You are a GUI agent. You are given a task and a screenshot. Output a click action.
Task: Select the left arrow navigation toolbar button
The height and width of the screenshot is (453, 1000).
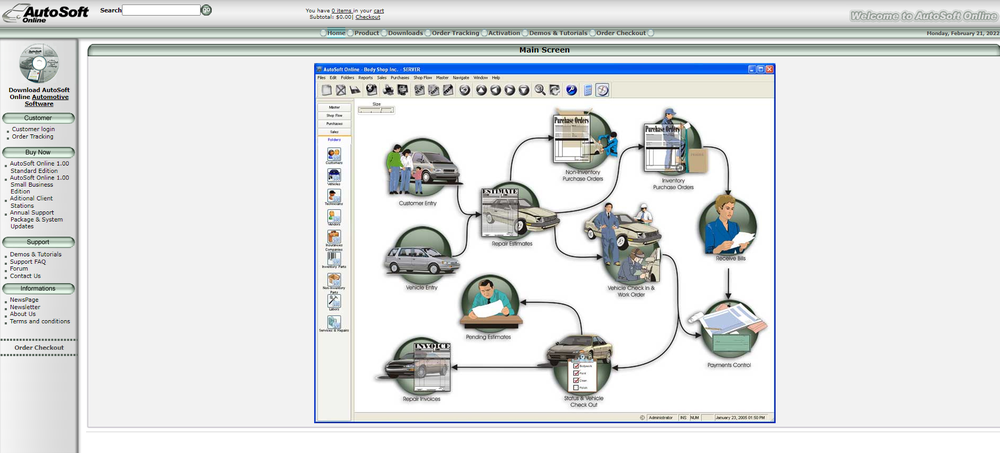pos(496,90)
